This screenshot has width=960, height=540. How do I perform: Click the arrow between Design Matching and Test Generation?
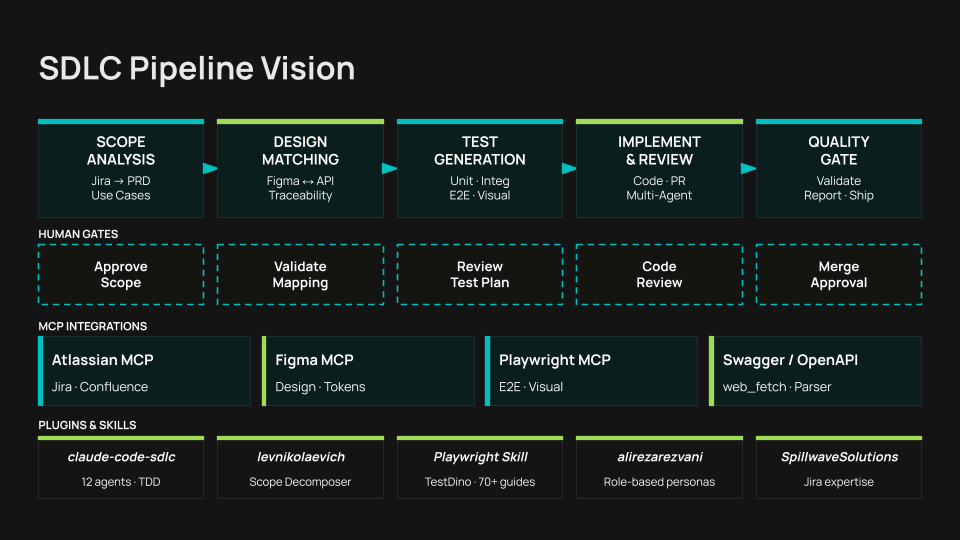[390, 168]
